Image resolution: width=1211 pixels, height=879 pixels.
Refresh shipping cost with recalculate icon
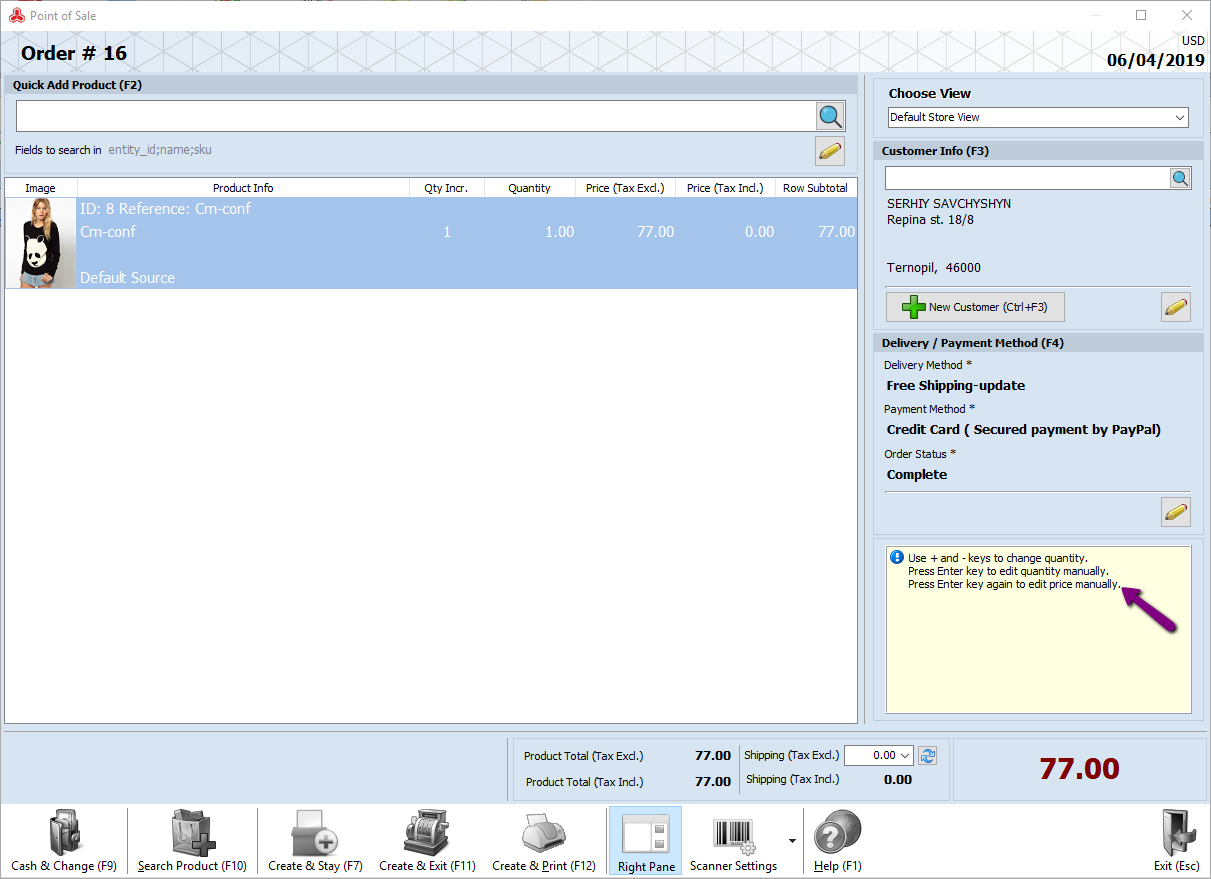point(927,756)
